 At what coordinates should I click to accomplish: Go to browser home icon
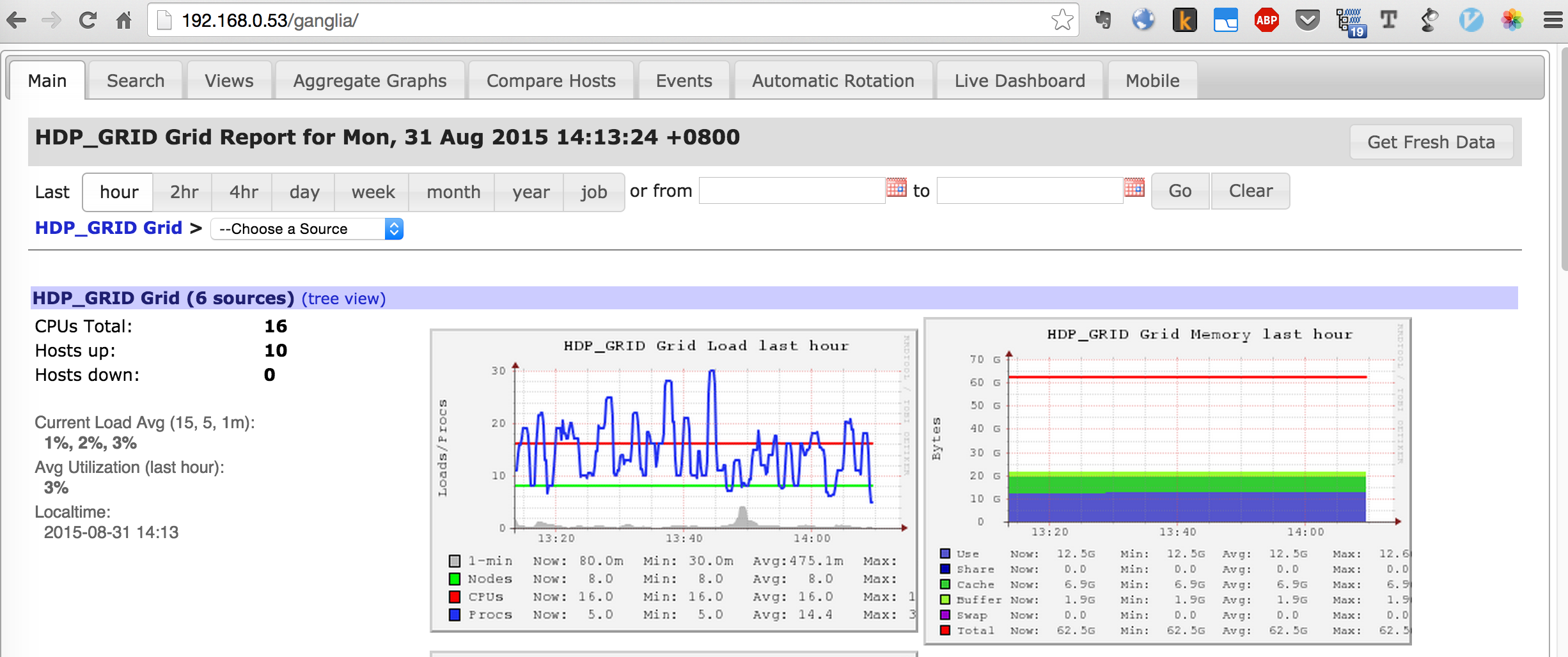click(123, 20)
